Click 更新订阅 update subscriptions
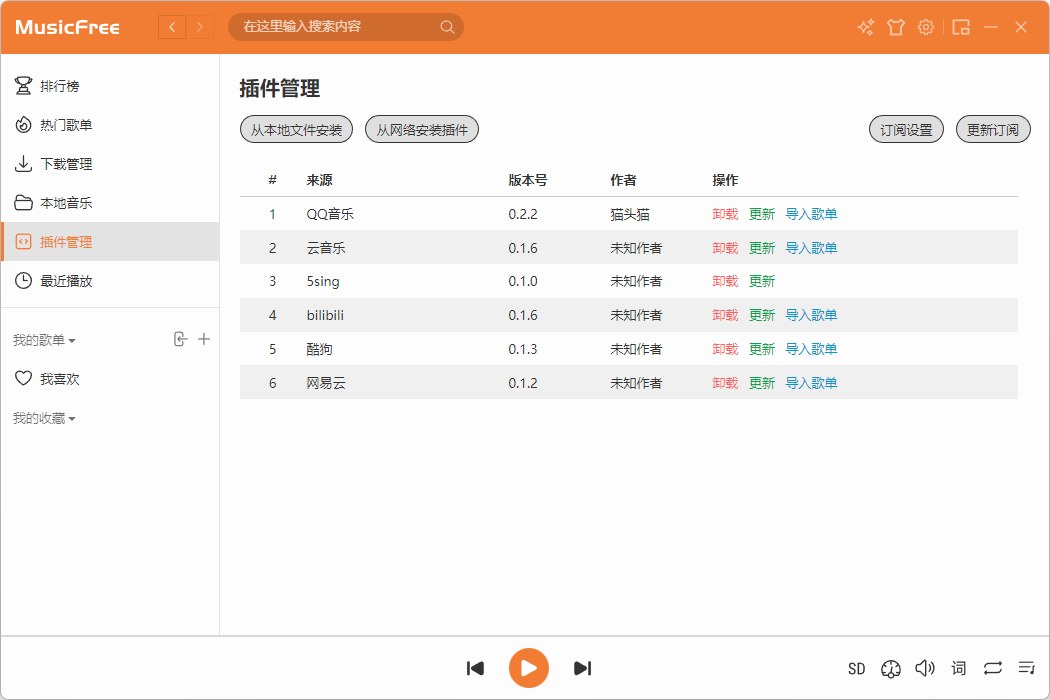 [993, 130]
